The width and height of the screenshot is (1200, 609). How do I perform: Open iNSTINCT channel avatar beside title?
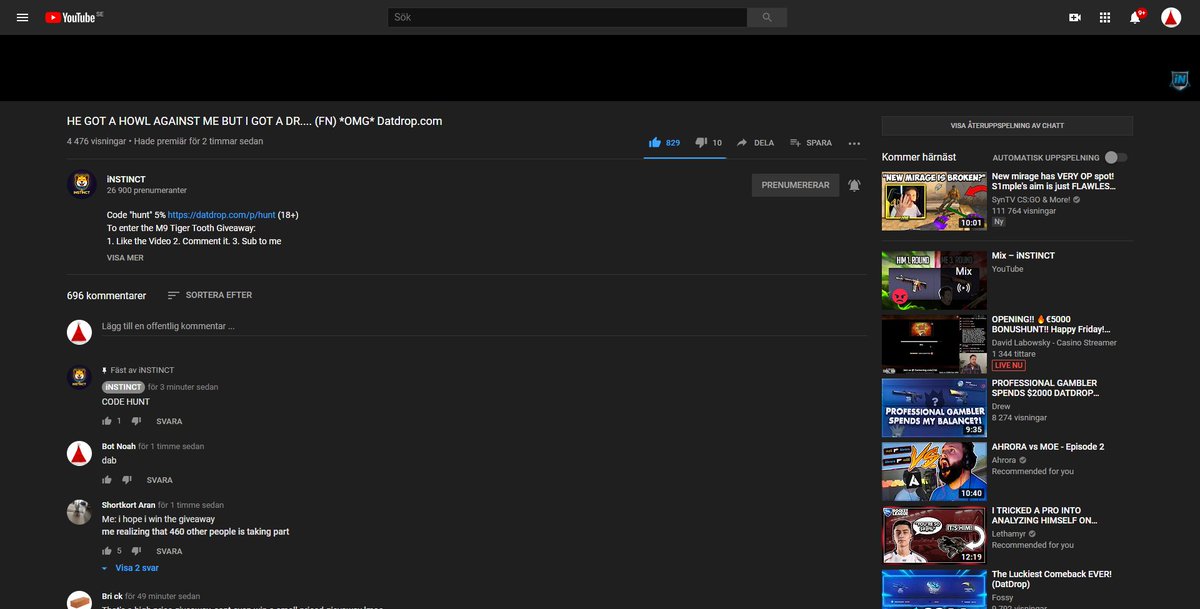click(x=81, y=185)
